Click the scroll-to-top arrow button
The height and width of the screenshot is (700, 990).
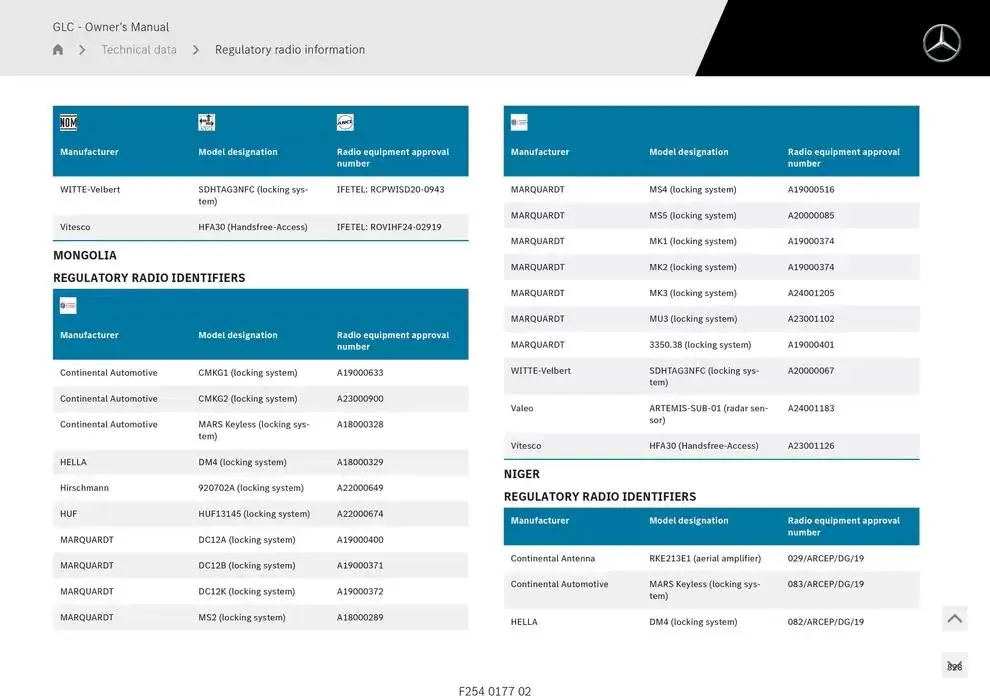click(x=954, y=619)
